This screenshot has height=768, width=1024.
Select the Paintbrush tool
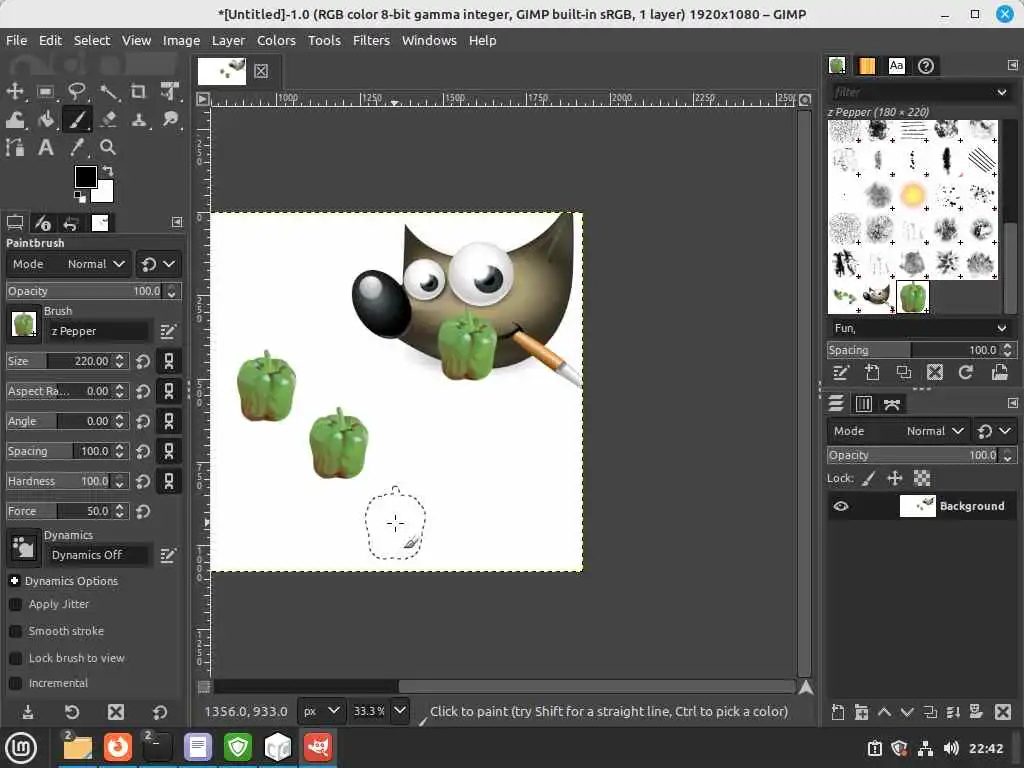click(x=76, y=120)
